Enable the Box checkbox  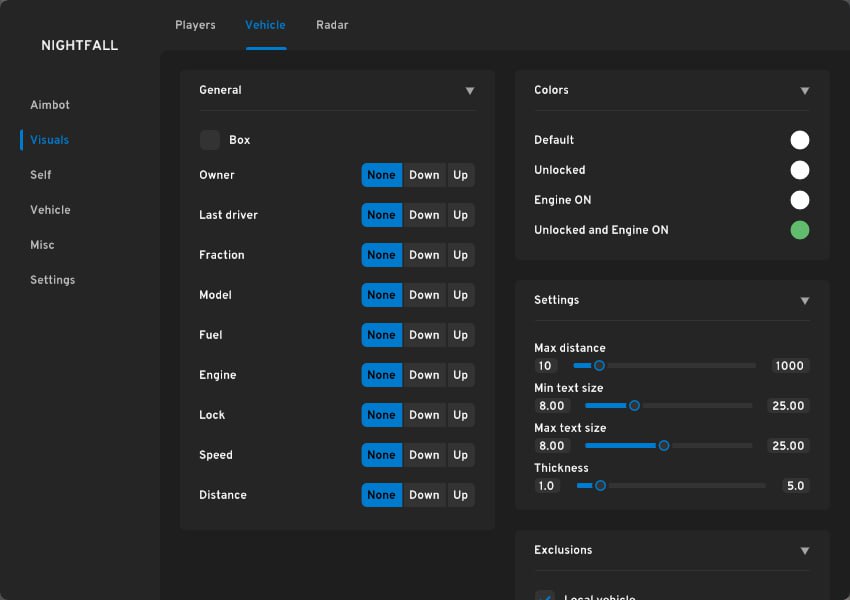[210, 140]
